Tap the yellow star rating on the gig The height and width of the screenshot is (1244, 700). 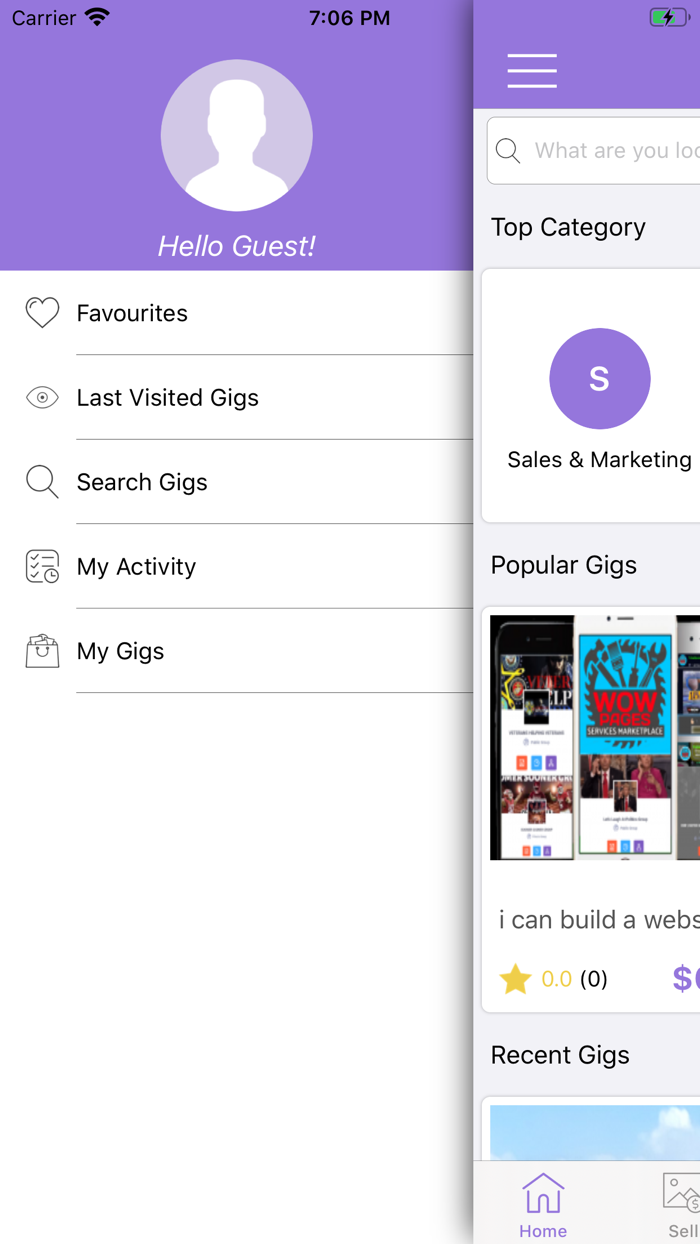click(x=515, y=979)
